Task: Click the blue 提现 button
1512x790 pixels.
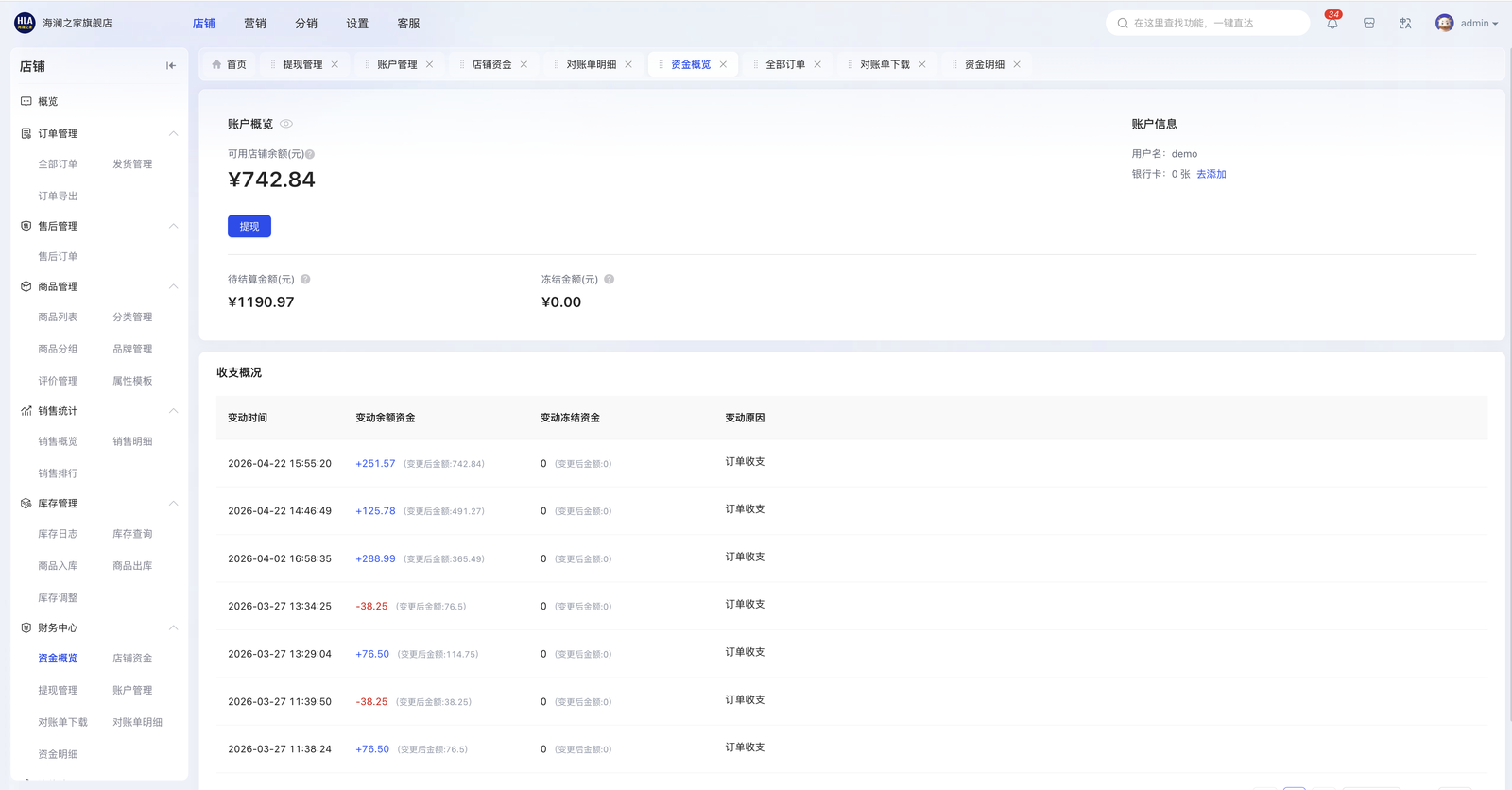Action: tap(249, 227)
